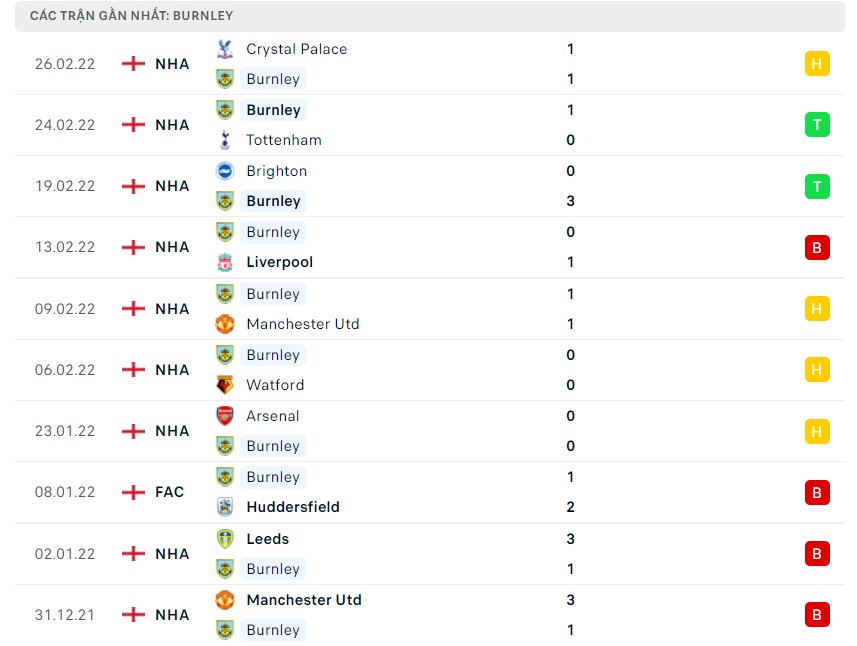Select the Tottenham club badge

click(225, 140)
